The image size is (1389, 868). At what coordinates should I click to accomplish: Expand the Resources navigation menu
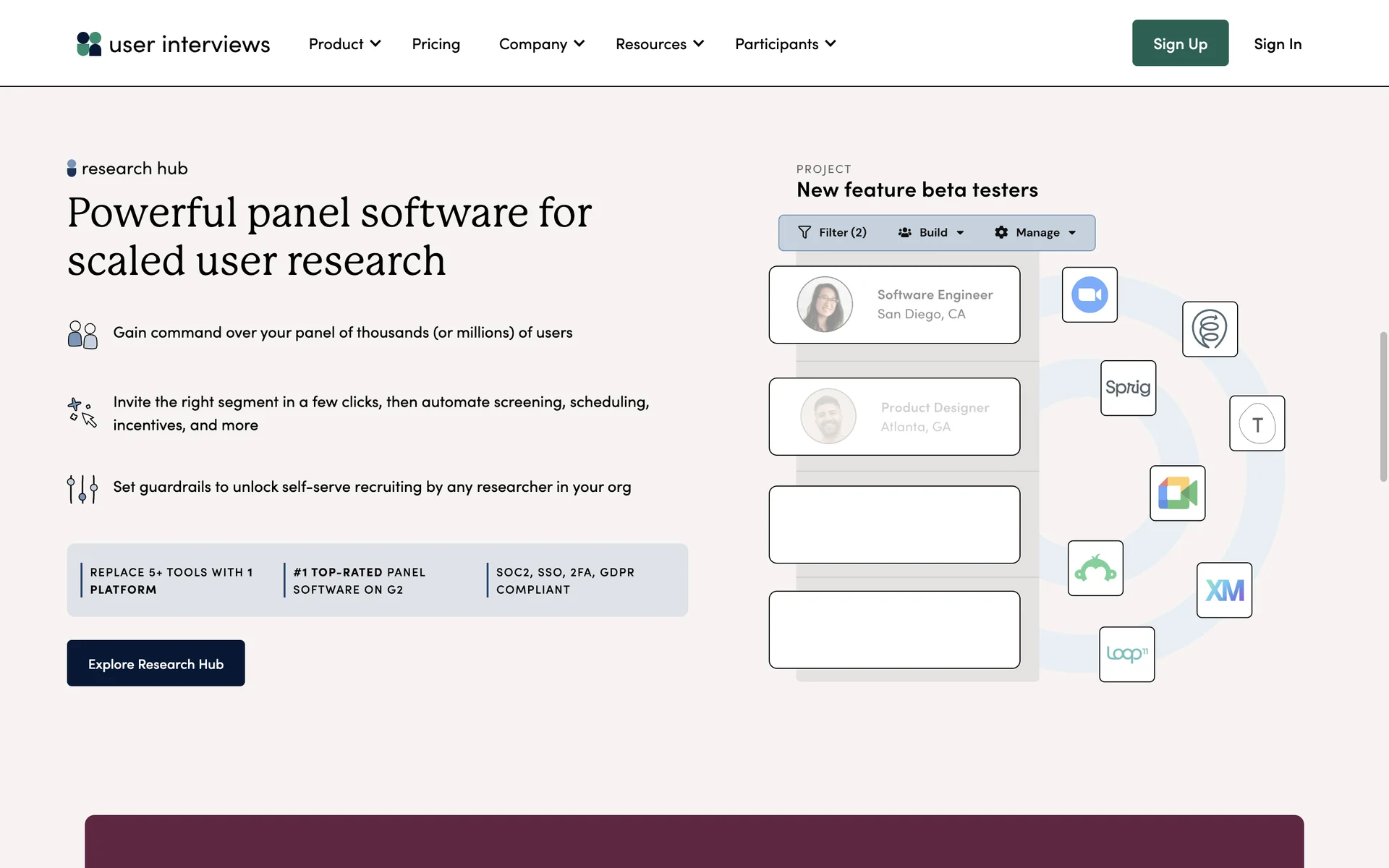[659, 44]
